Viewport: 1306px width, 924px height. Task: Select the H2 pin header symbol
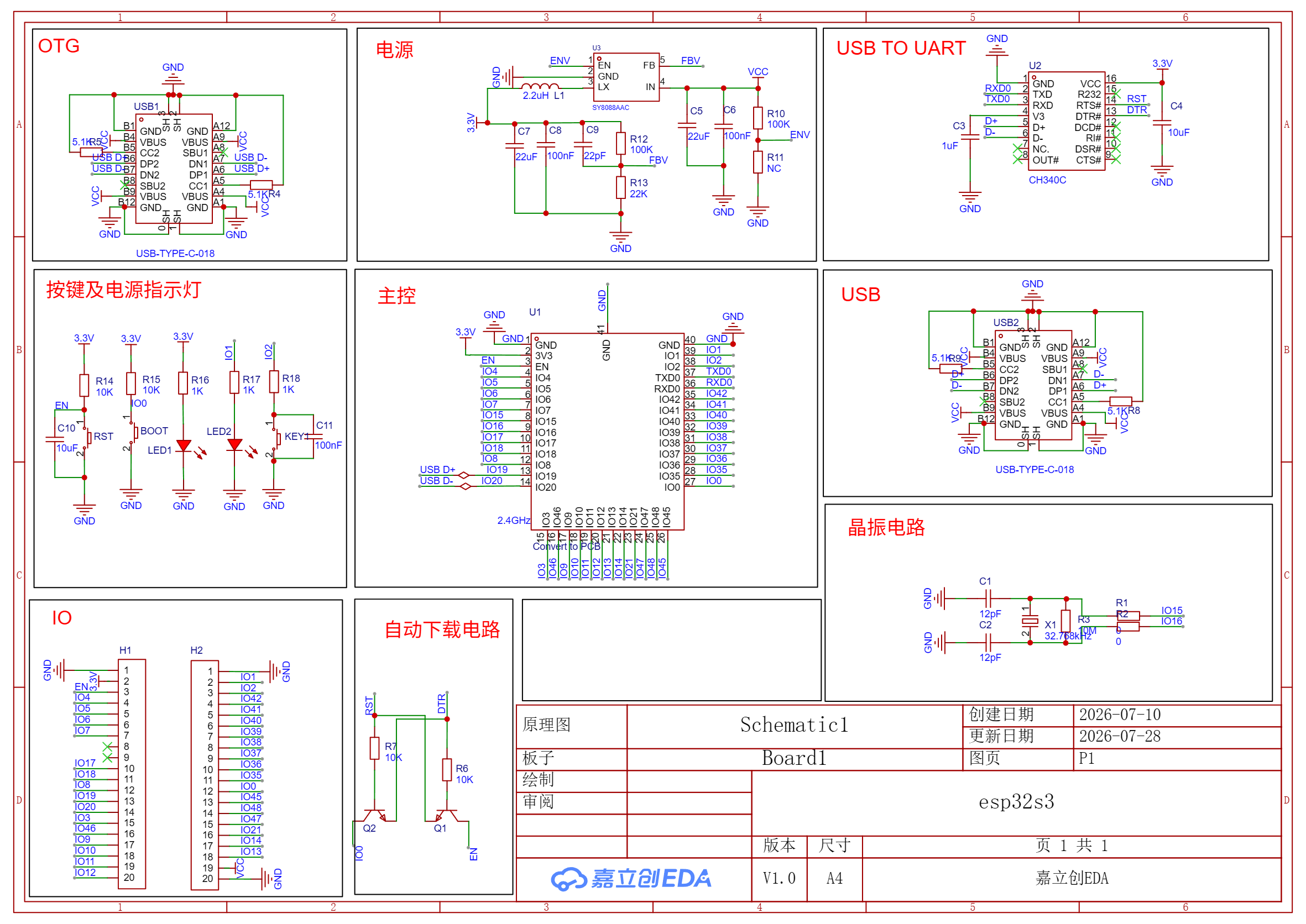click(x=205, y=775)
